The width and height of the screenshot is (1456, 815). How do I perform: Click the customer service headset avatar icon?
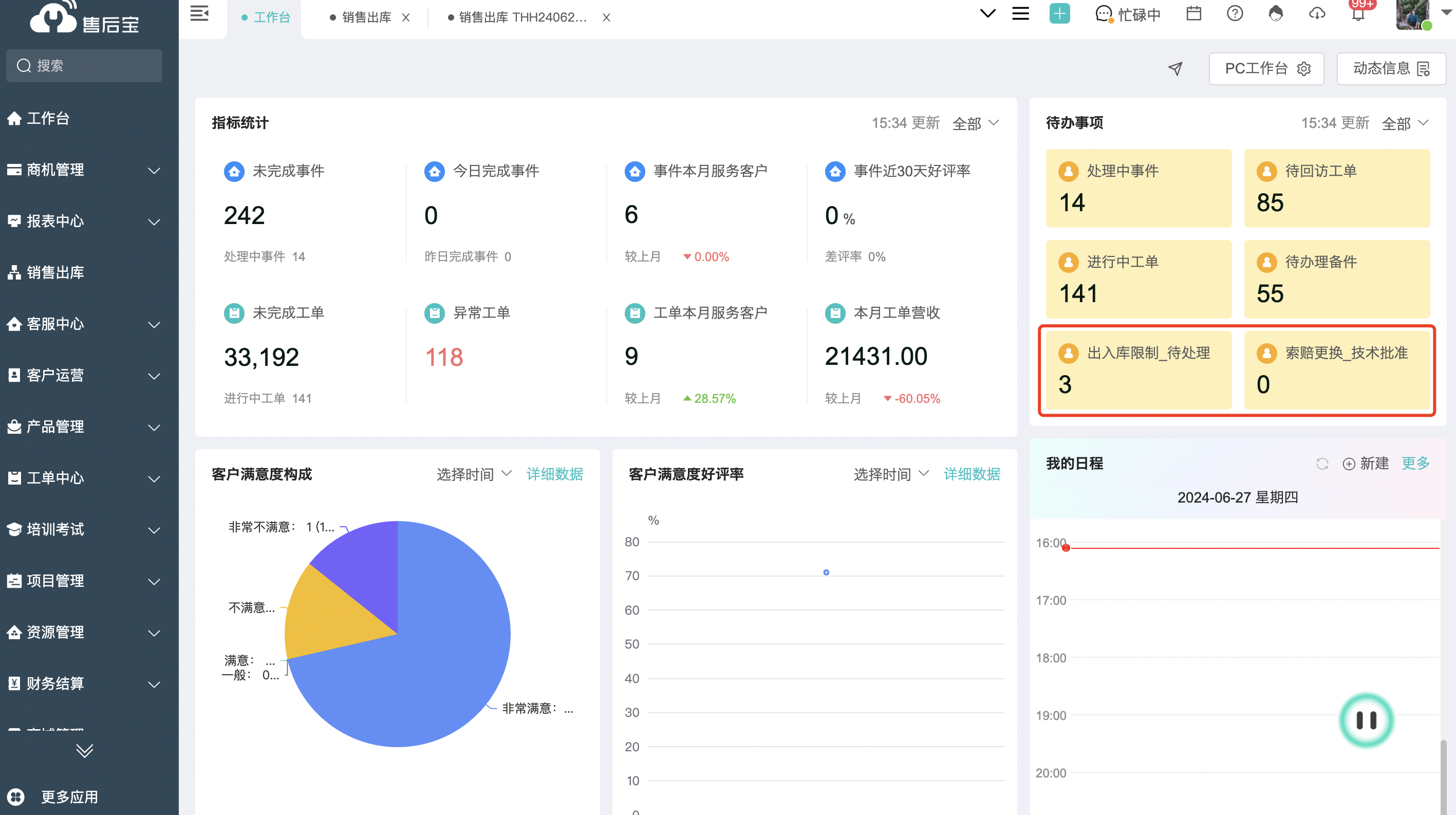1276,13
